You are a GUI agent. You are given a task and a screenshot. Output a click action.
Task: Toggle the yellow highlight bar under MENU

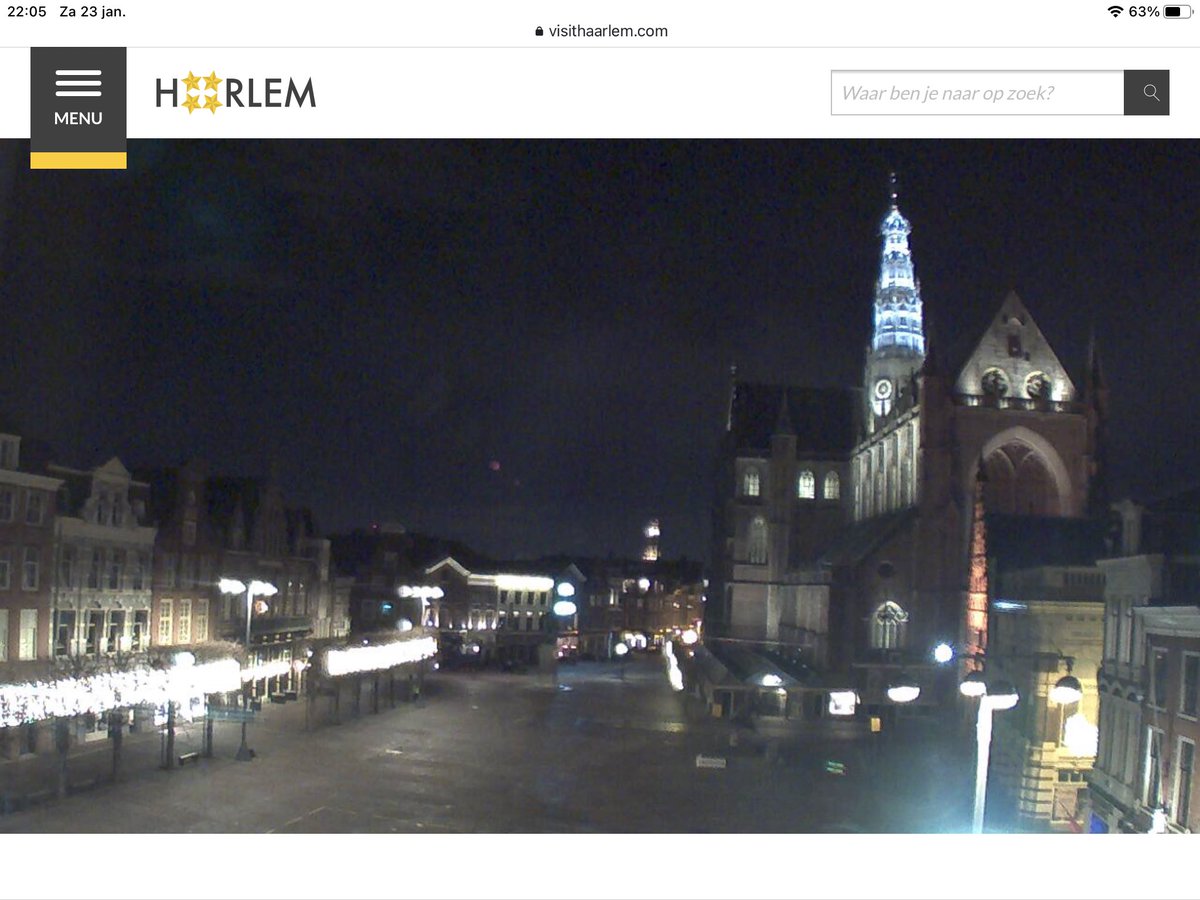pyautogui.click(x=78, y=160)
